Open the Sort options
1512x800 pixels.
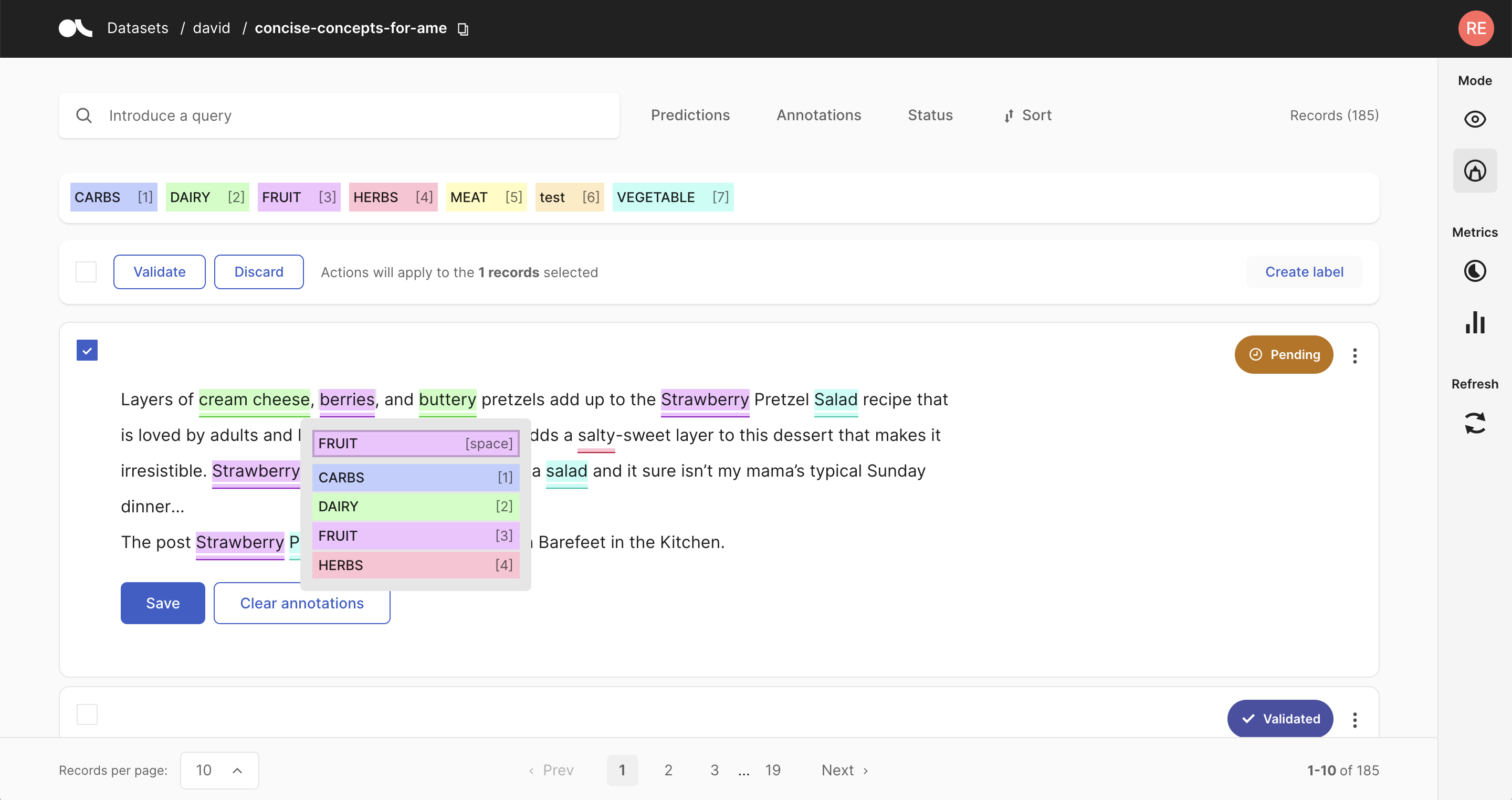pos(1027,115)
